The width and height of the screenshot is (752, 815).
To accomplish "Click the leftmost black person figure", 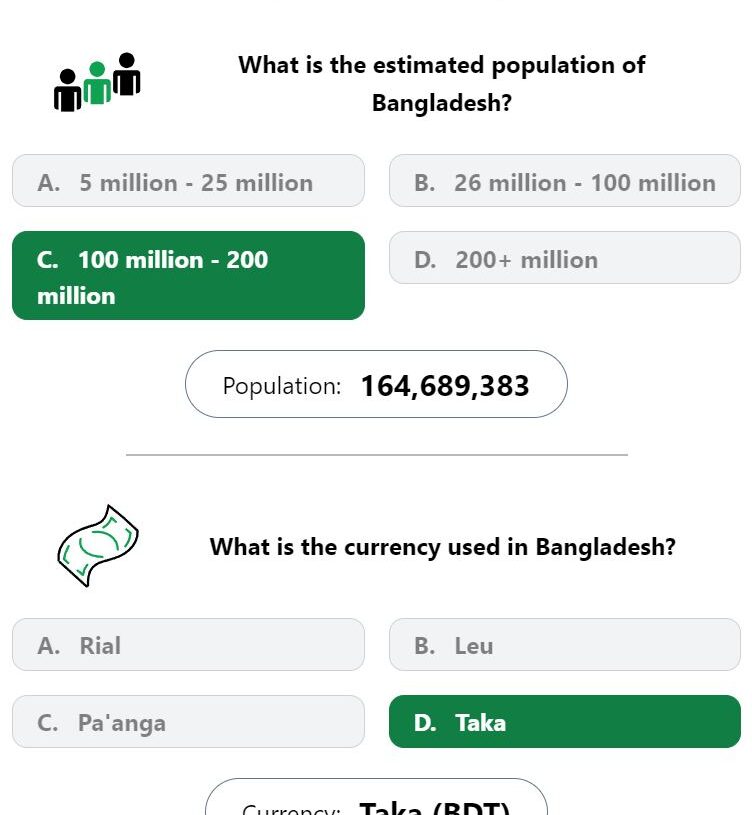I will point(67,91).
